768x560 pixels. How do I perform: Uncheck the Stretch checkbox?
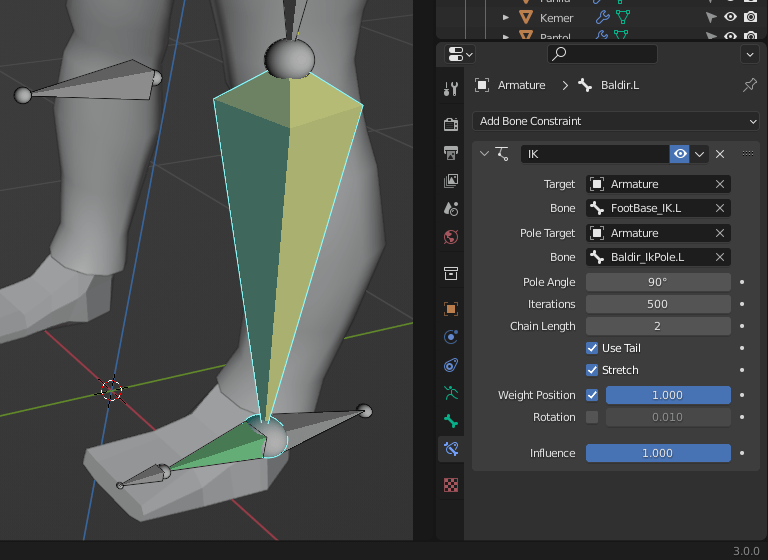592,370
